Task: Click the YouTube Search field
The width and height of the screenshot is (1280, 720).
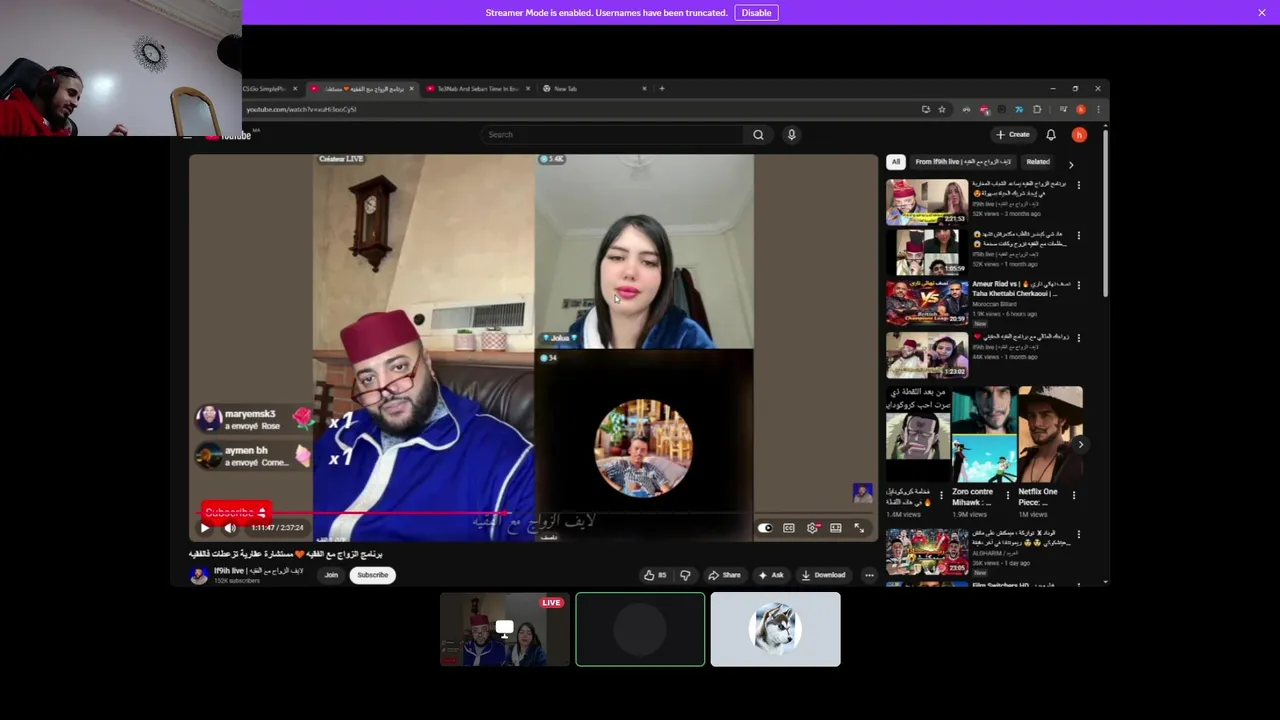Action: pyautogui.click(x=612, y=134)
